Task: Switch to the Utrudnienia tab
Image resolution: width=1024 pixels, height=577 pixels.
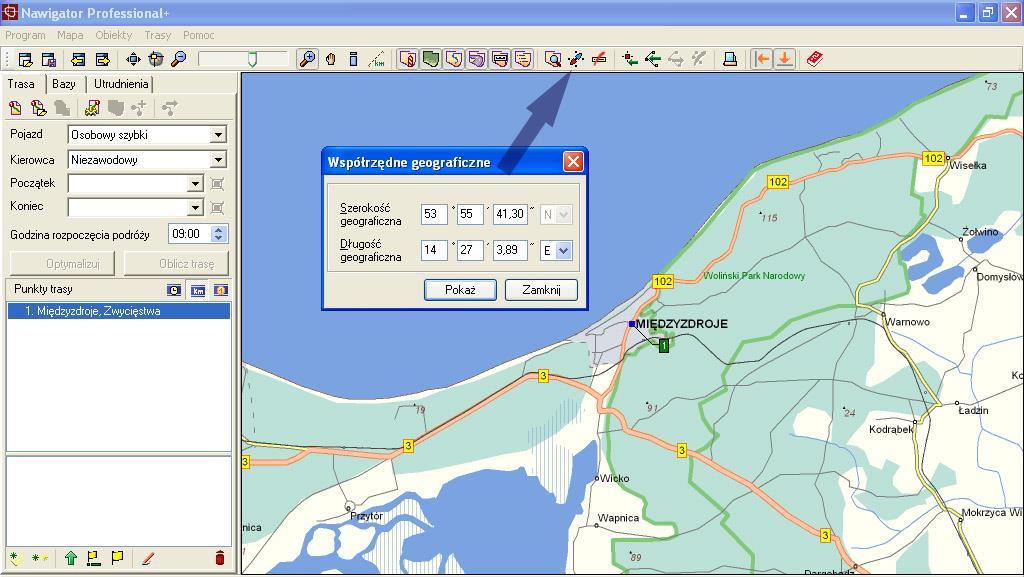Action: click(120, 84)
